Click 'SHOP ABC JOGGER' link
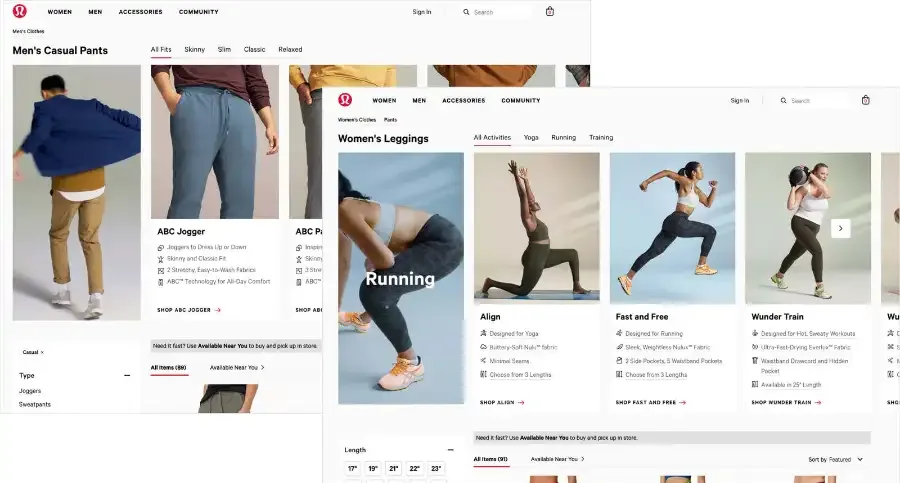Viewport: 900px width, 483px height. 189,310
